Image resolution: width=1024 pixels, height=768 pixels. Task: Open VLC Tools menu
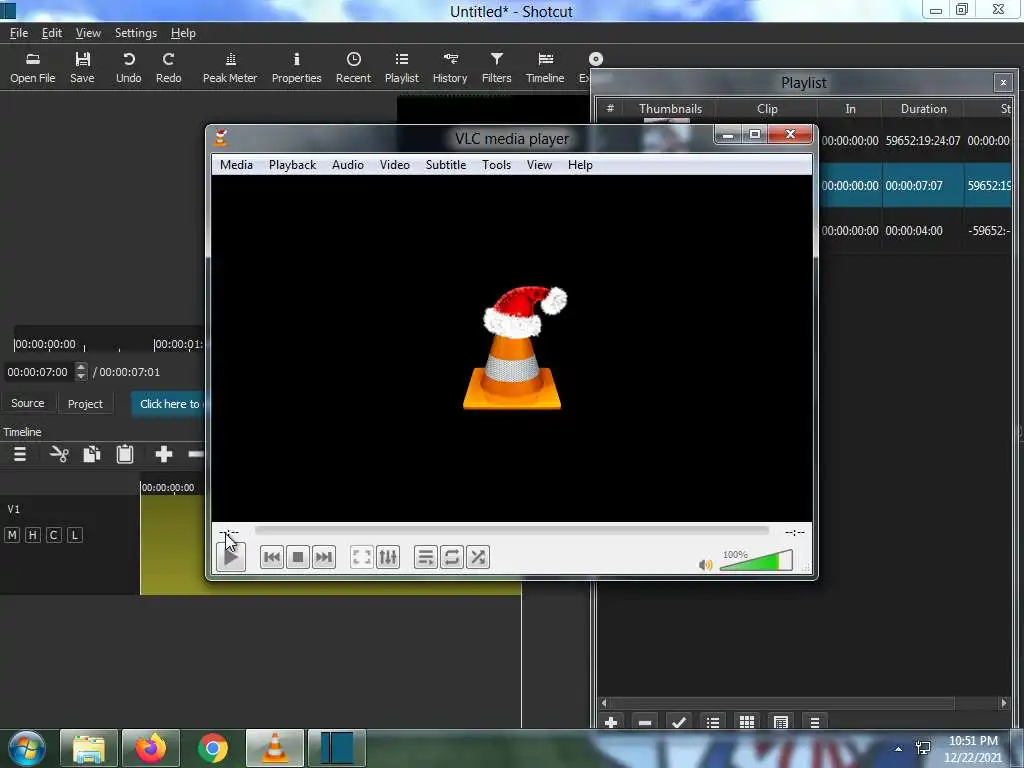496,165
